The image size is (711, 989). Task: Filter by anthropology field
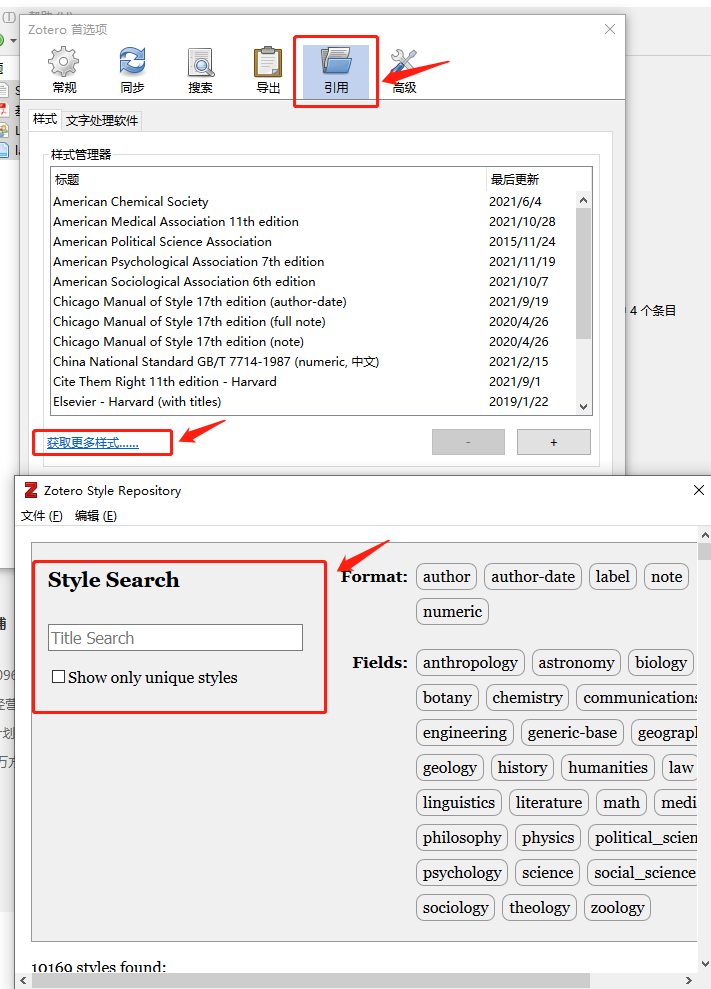pyautogui.click(x=470, y=662)
